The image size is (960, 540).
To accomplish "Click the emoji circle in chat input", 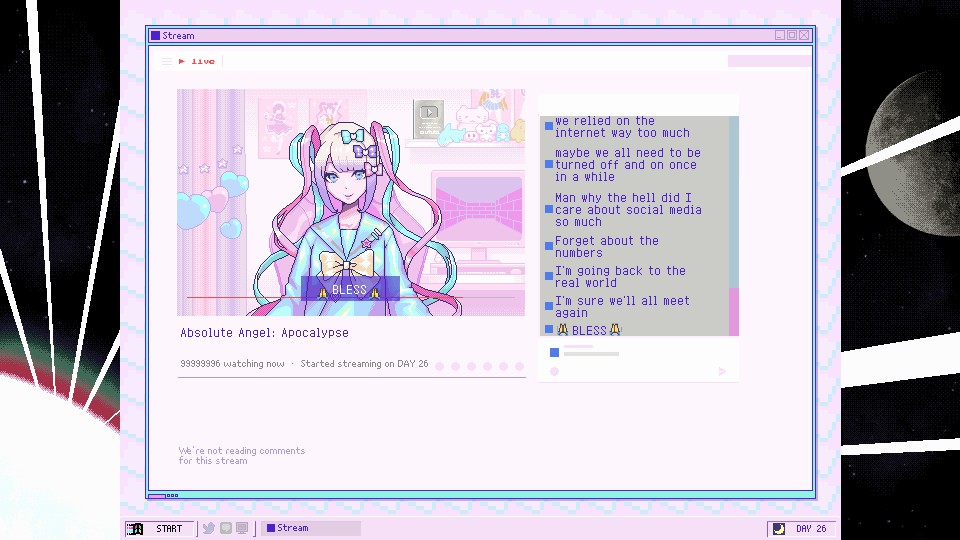I will coord(555,371).
